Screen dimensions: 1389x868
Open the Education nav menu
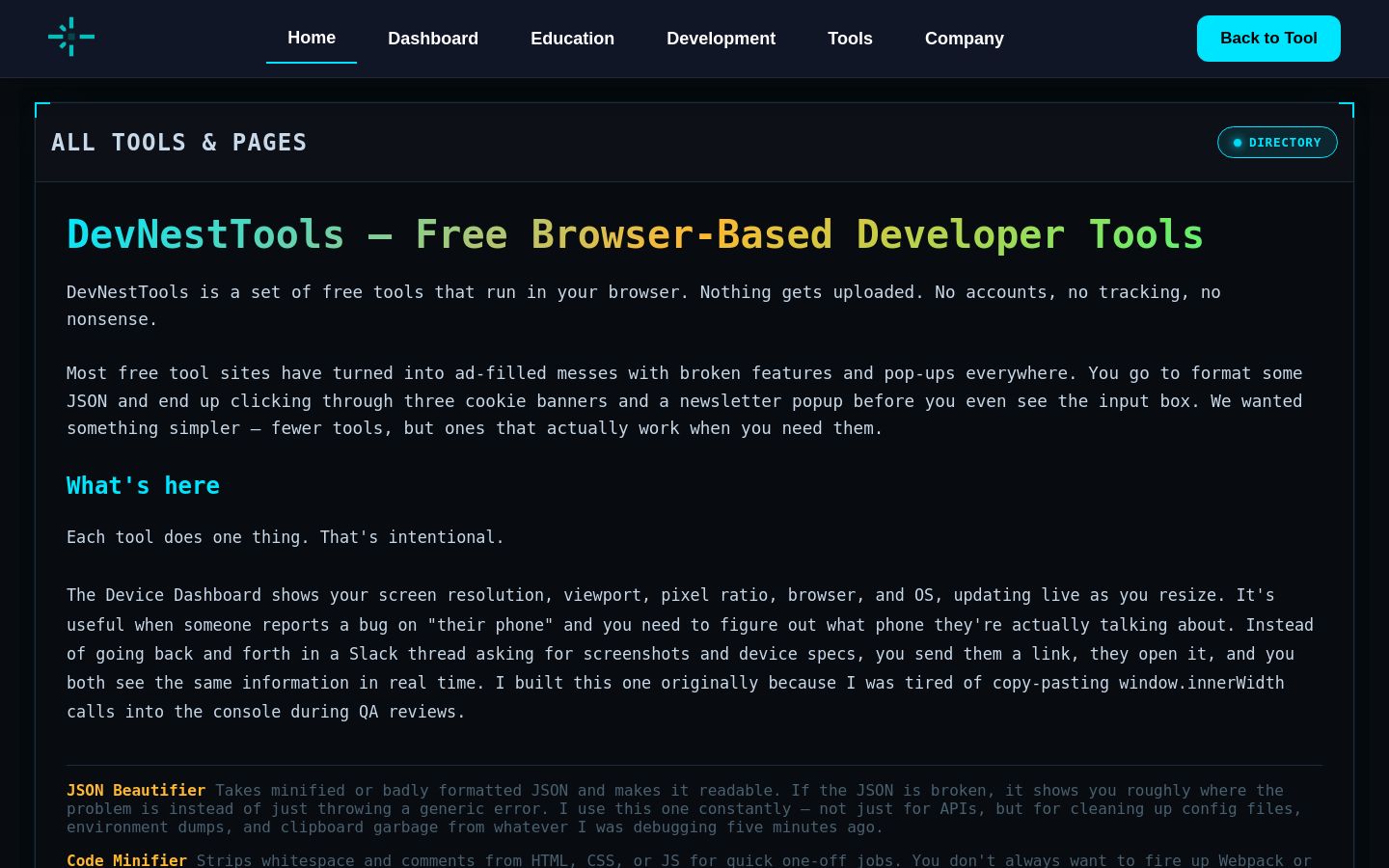(572, 39)
